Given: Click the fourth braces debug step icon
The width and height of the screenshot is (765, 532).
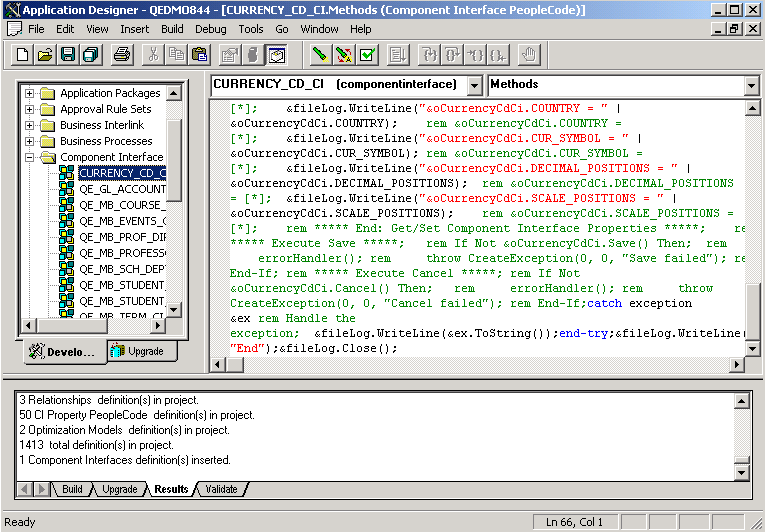Looking at the screenshot, I should [499, 54].
